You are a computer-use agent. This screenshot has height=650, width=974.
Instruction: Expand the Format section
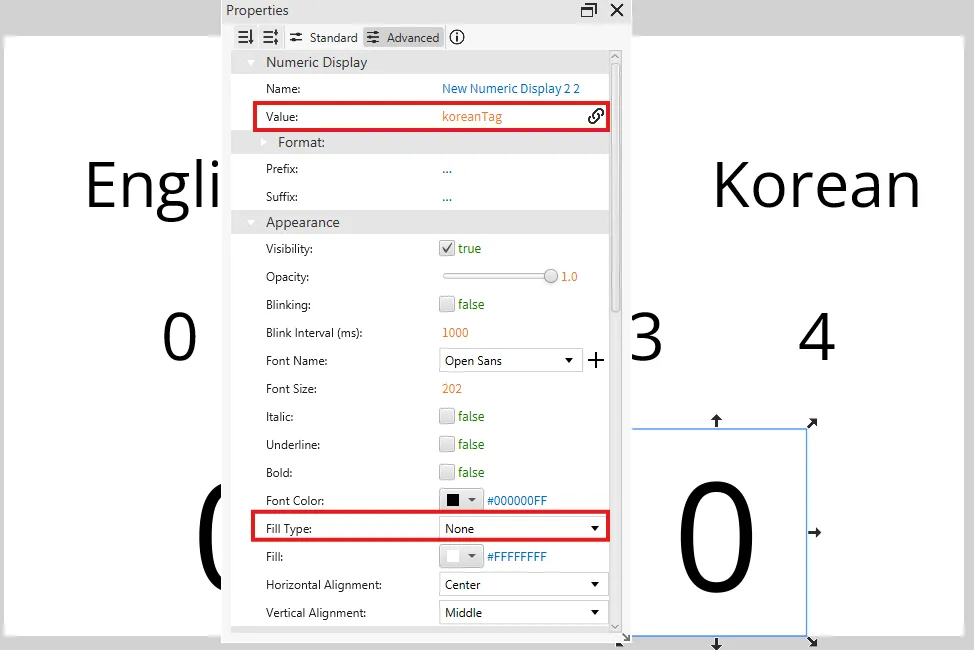[x=264, y=142]
